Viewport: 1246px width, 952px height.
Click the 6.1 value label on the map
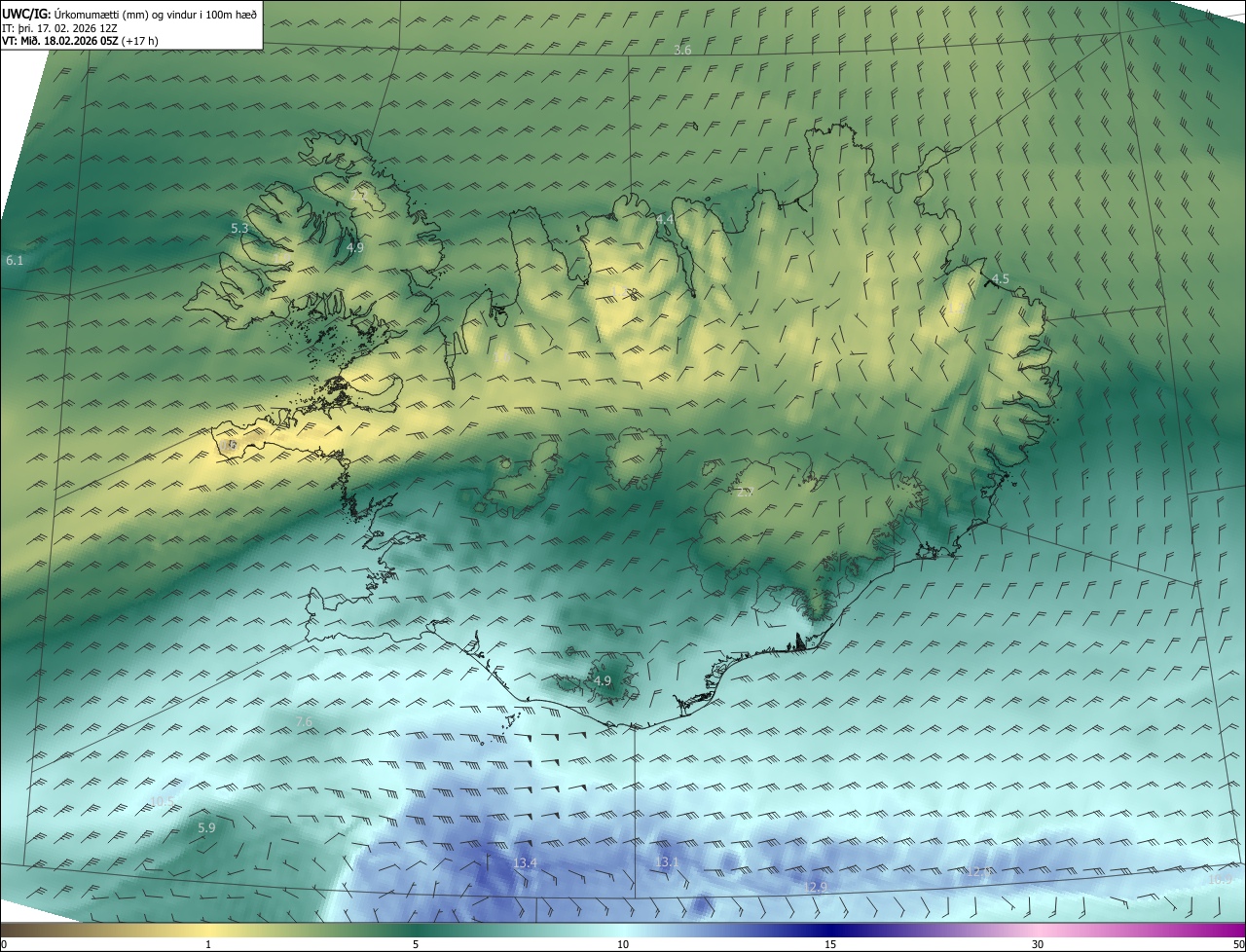pyautogui.click(x=15, y=261)
